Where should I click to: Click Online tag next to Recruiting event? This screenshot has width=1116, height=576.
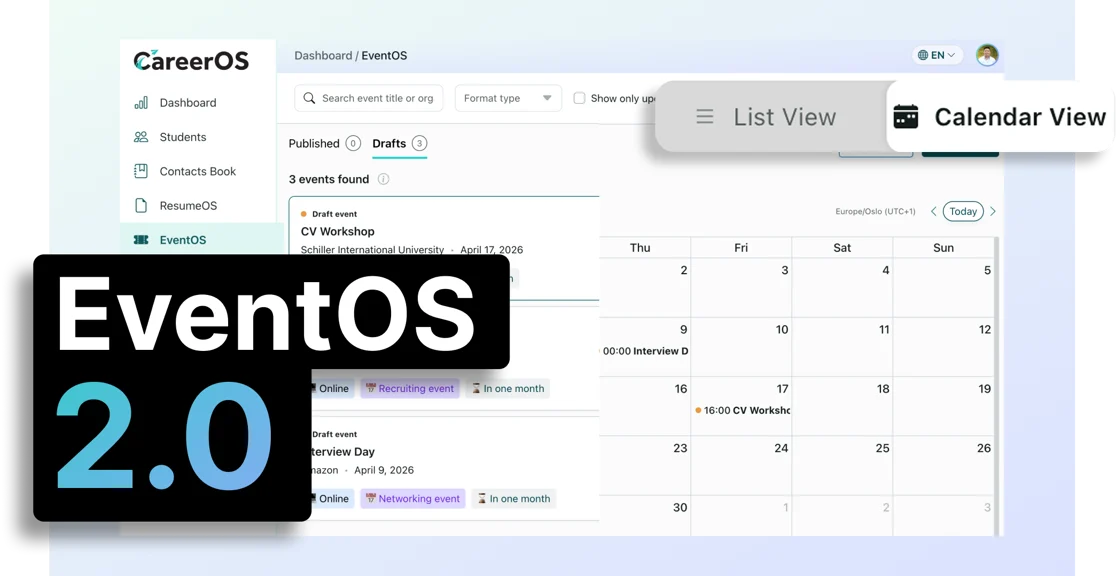point(332,389)
